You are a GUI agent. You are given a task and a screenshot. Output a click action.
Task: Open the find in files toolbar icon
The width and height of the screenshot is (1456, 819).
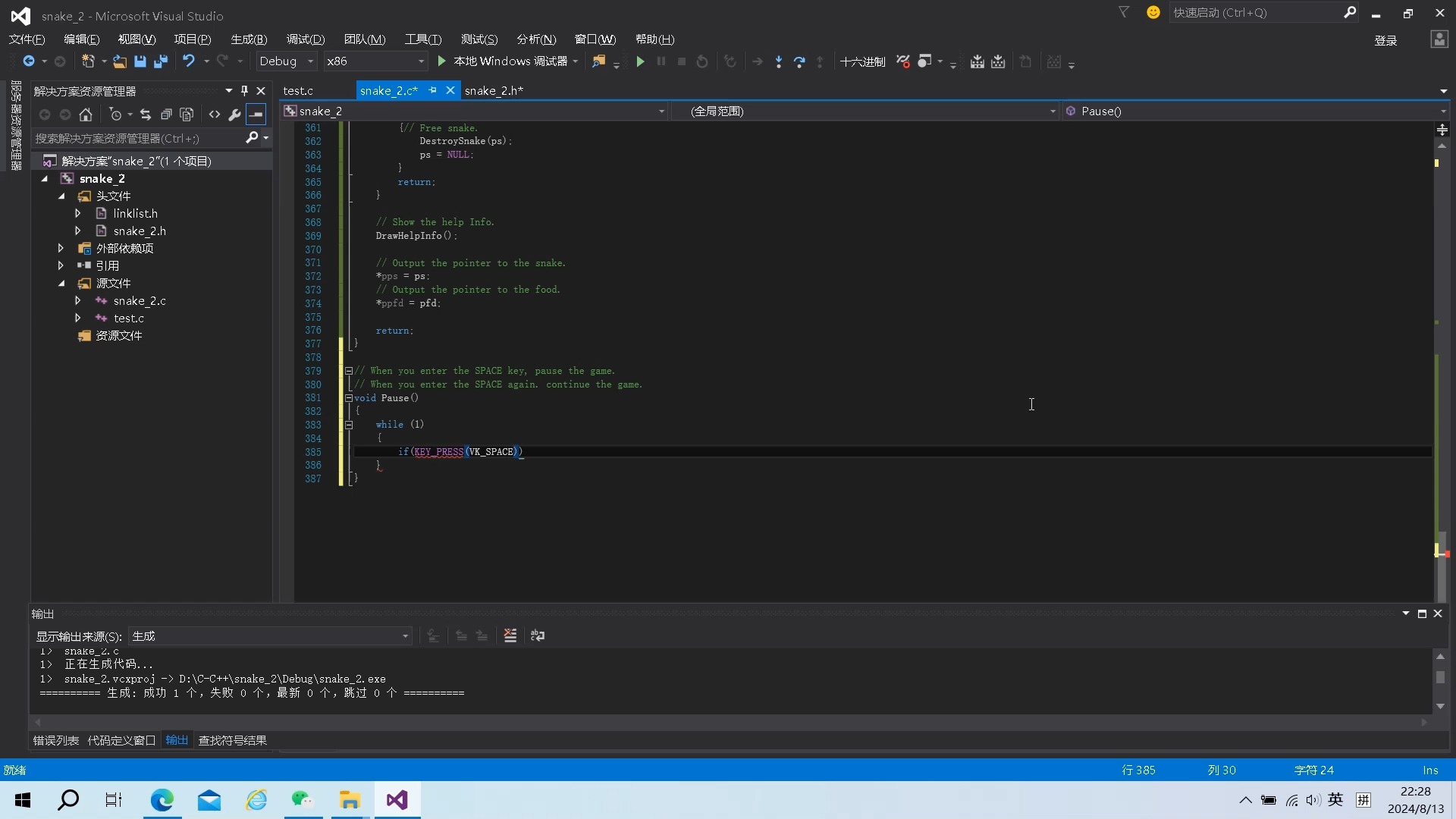[599, 61]
